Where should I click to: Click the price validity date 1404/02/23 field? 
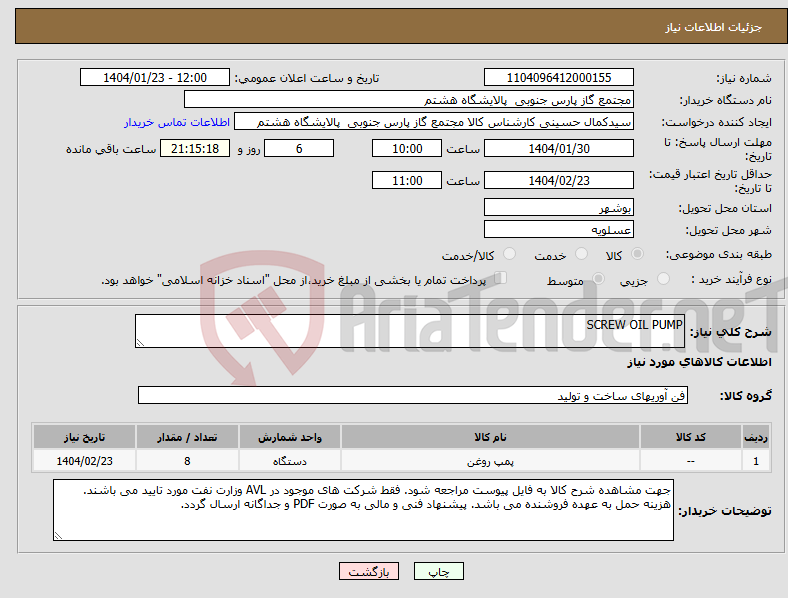(x=558, y=180)
